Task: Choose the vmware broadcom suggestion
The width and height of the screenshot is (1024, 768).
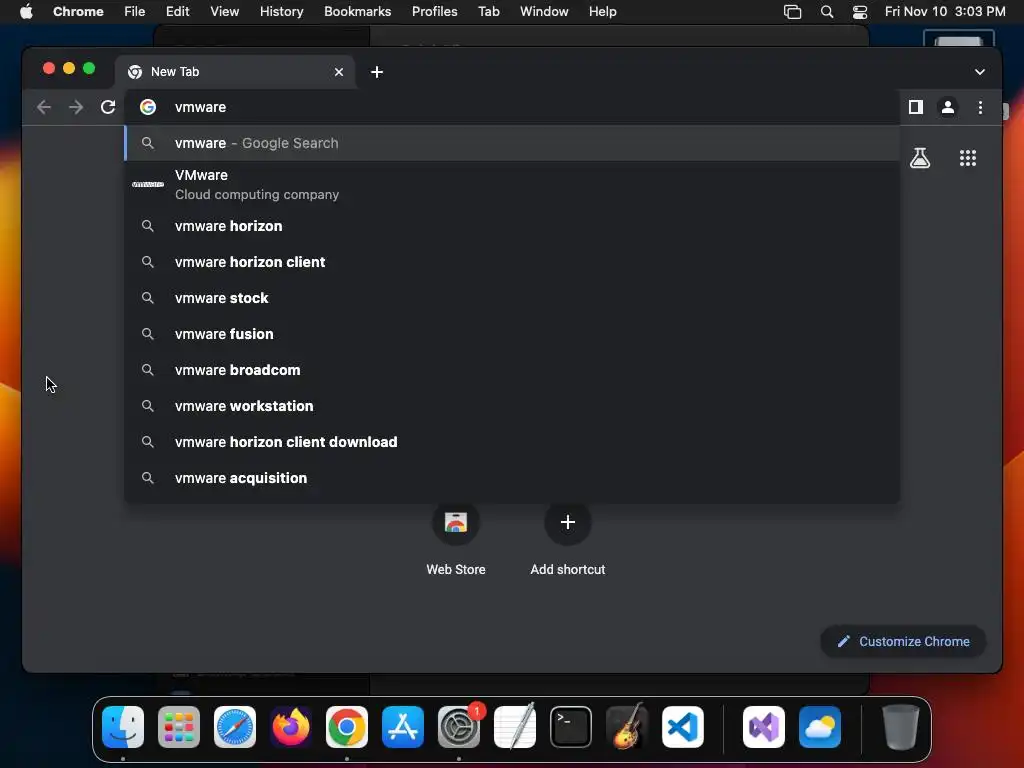Action: [513, 370]
